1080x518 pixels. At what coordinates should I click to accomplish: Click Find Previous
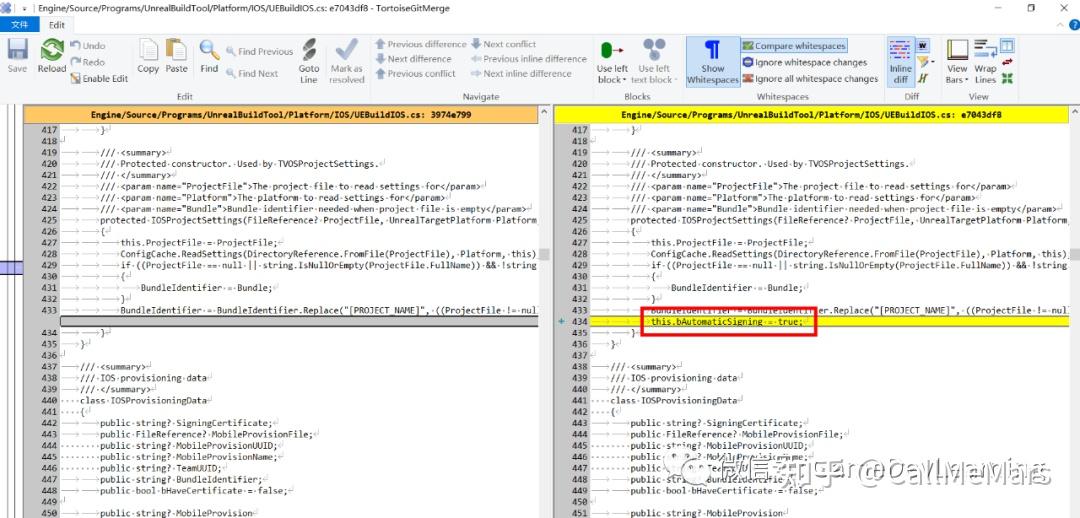(259, 52)
